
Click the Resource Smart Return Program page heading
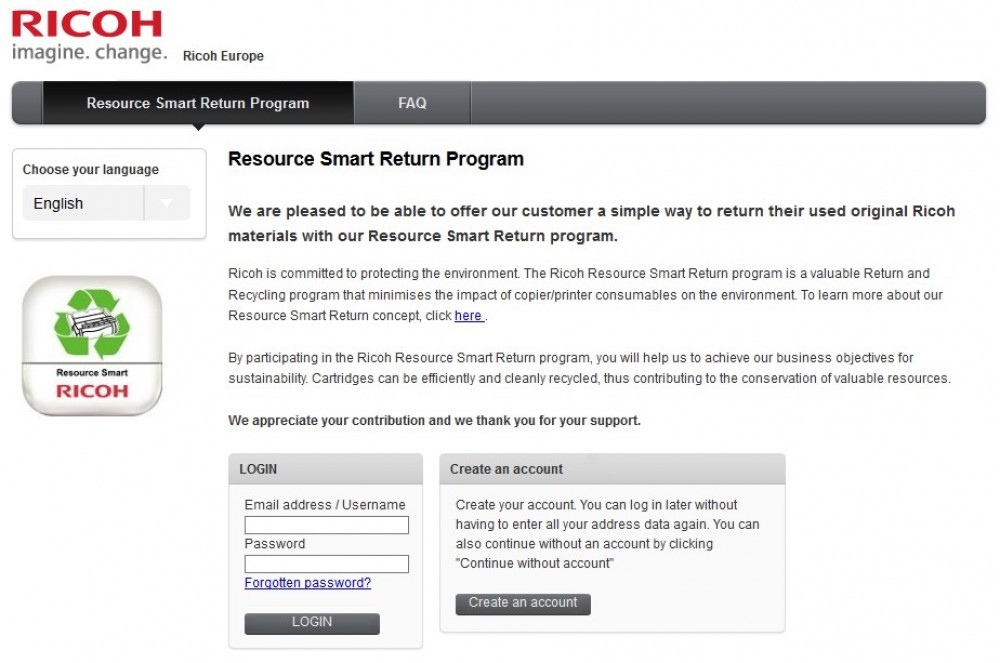(x=376, y=159)
